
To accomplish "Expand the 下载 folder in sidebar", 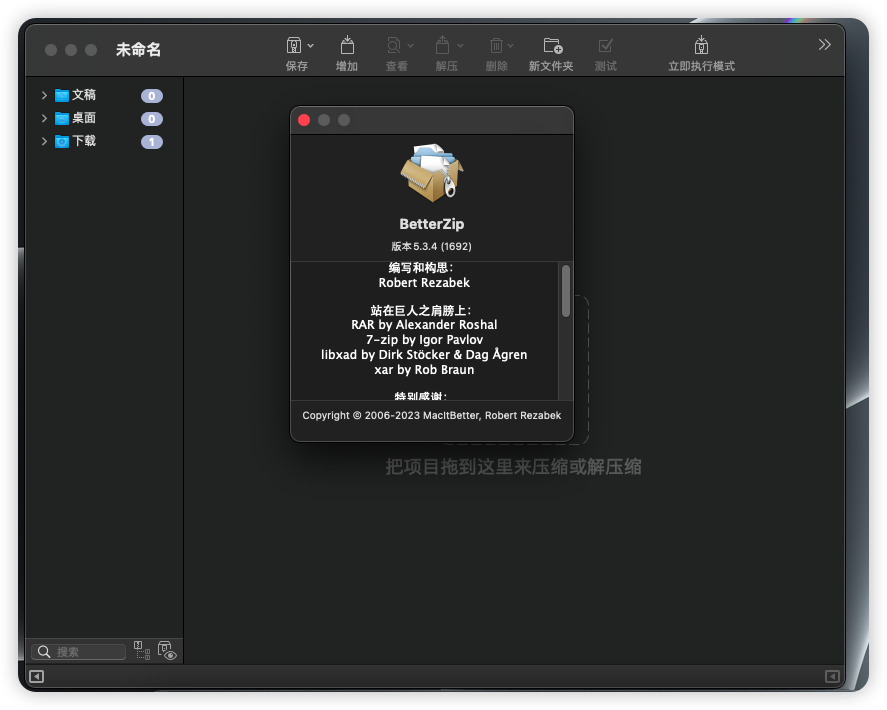I will pyautogui.click(x=44, y=141).
